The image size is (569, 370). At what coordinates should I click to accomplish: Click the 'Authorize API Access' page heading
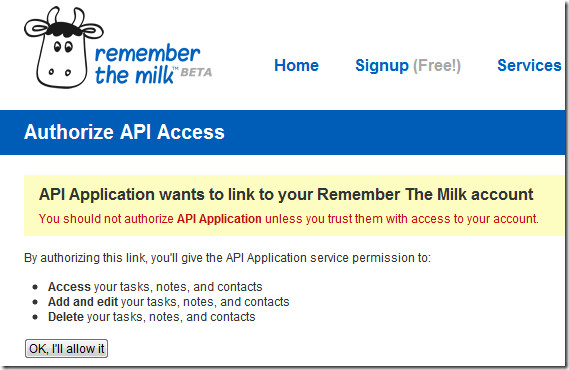(124, 132)
